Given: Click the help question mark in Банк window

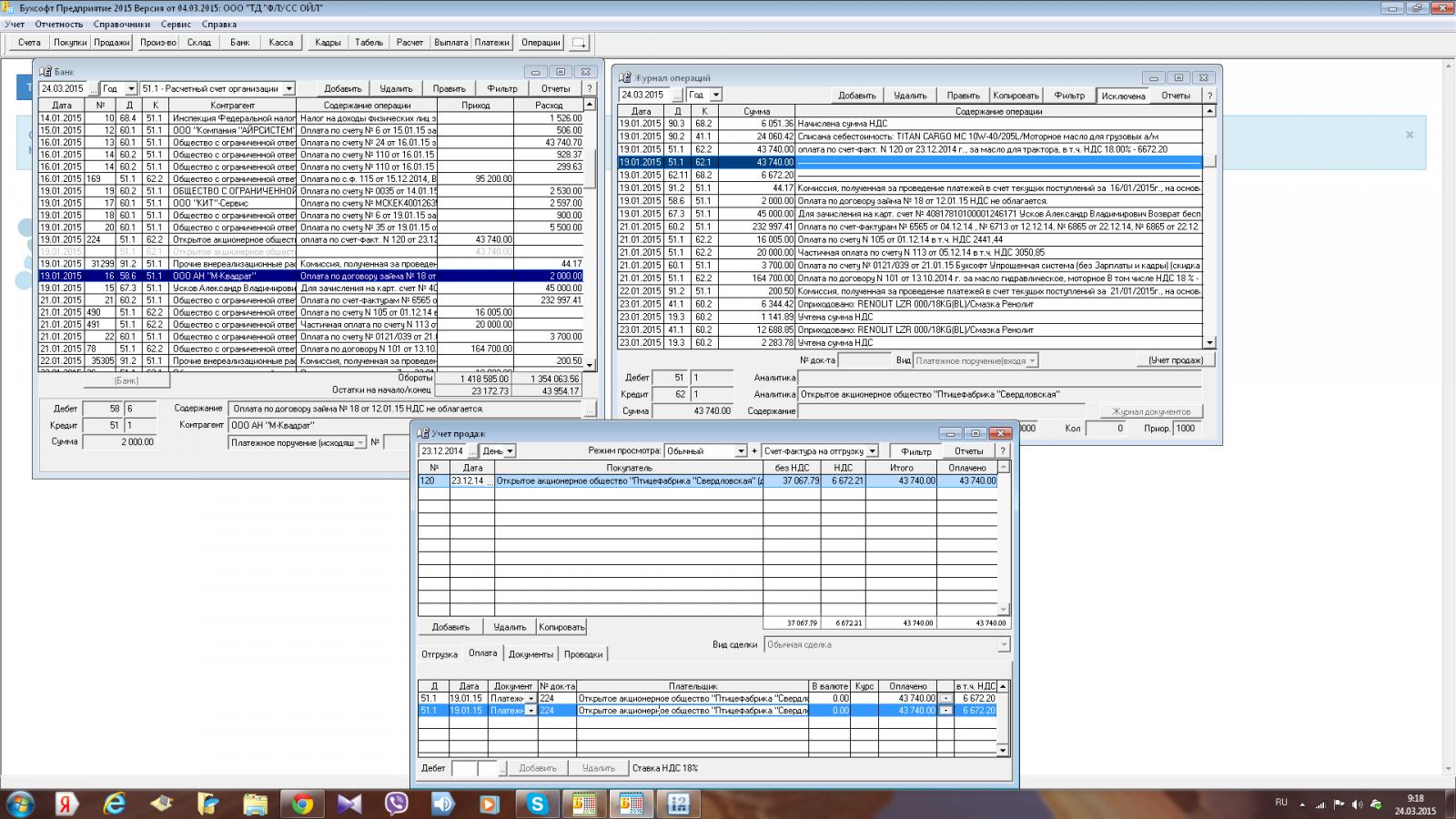Looking at the screenshot, I should tap(589, 89).
